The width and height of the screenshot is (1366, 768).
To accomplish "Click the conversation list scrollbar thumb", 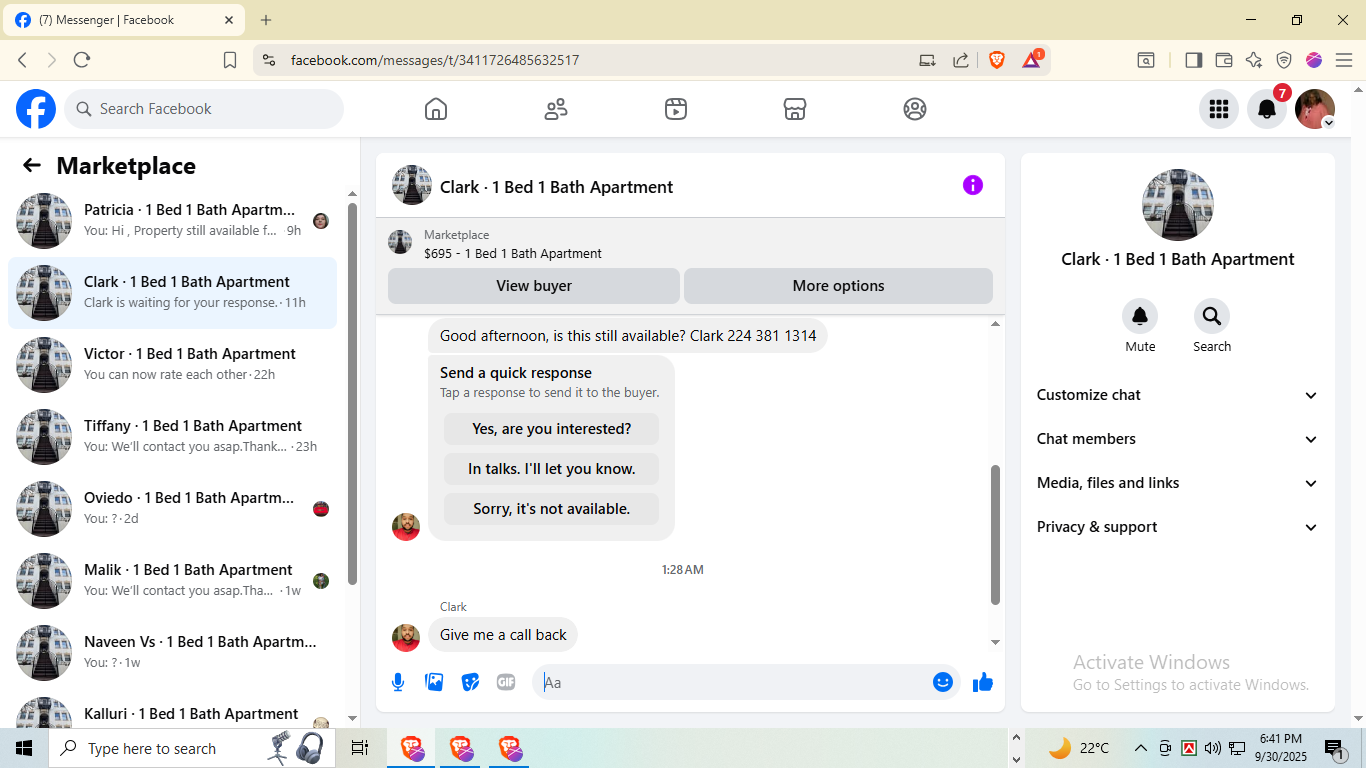I will (x=352, y=394).
